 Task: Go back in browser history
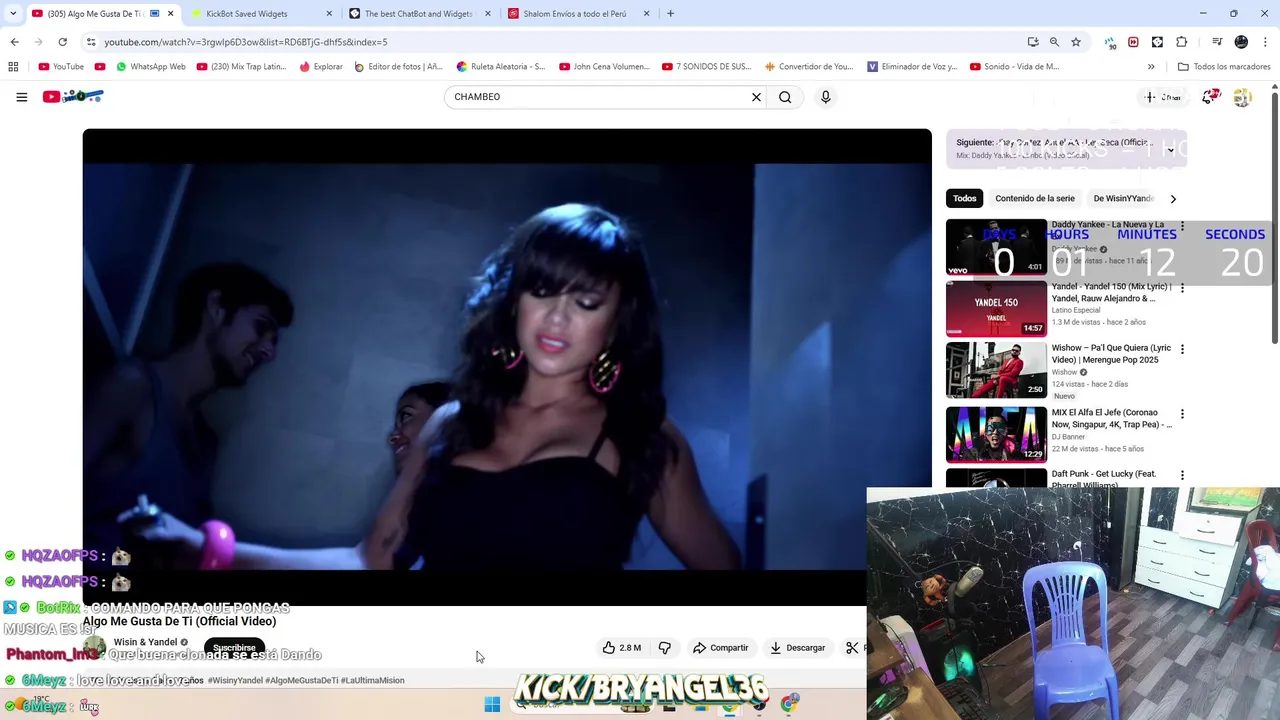pos(14,42)
